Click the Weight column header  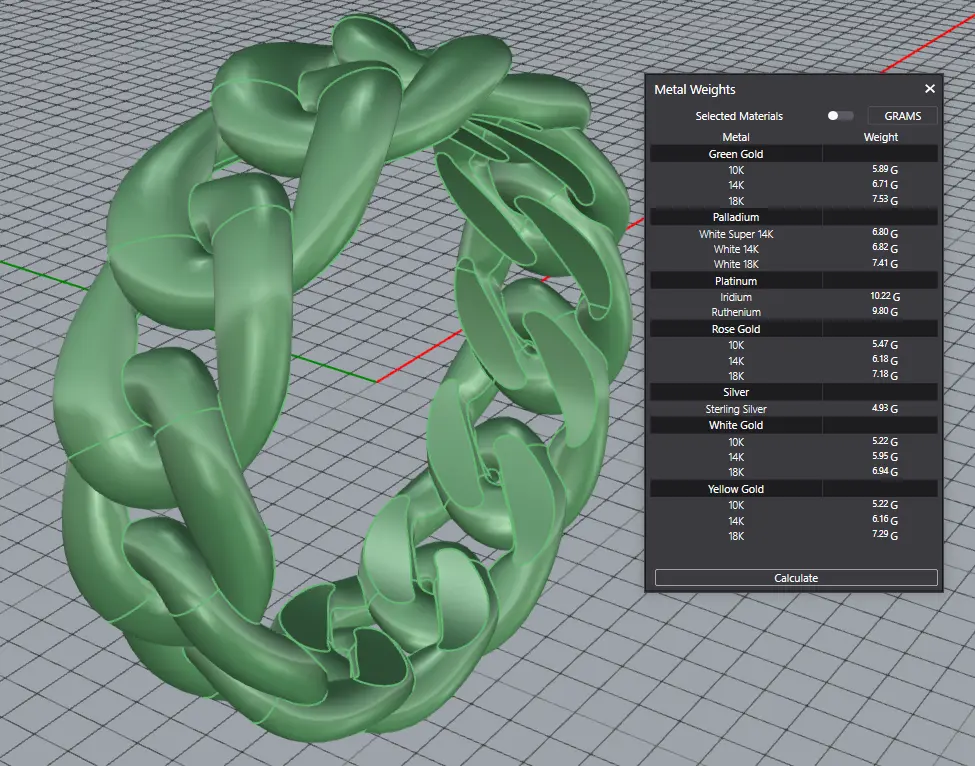point(880,137)
